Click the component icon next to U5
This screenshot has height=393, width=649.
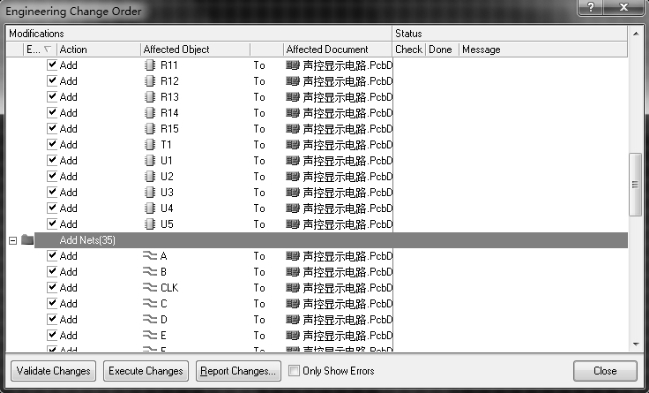tap(150, 224)
